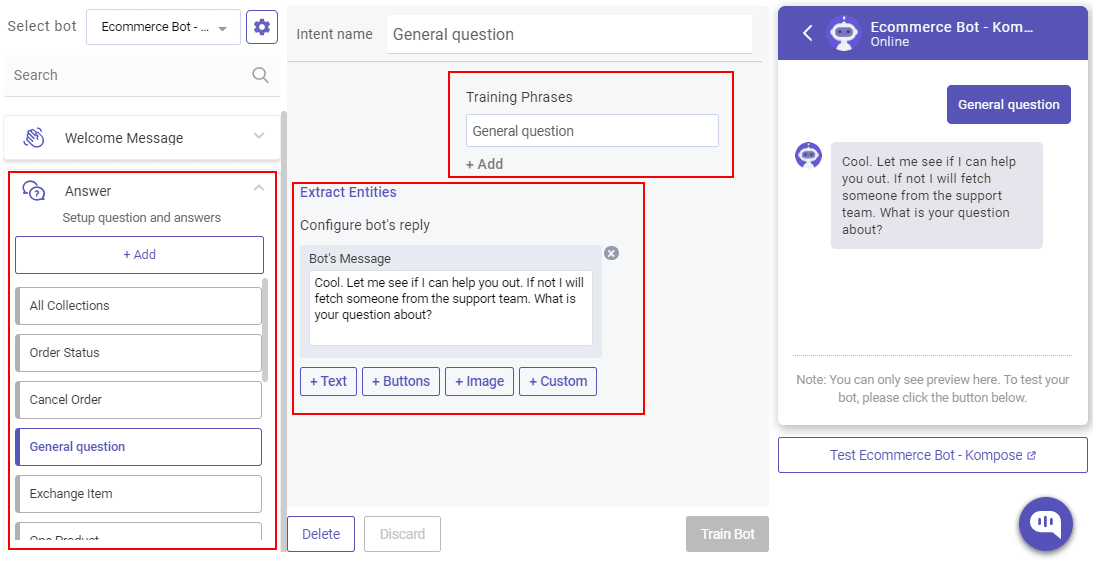
Task: Open the floating chat widget launcher
Action: (1045, 523)
